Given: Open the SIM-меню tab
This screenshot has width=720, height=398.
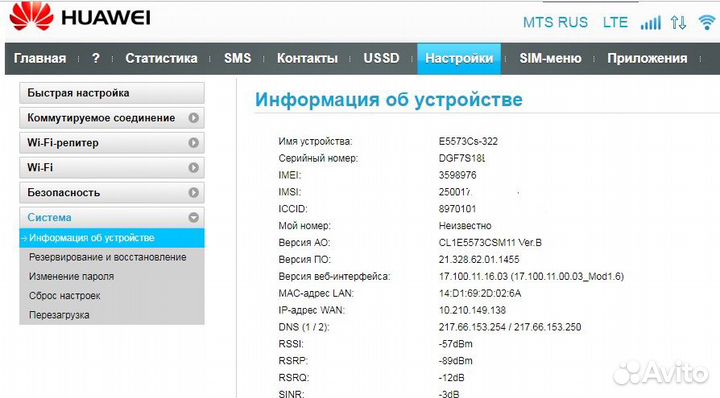Looking at the screenshot, I should tap(550, 58).
